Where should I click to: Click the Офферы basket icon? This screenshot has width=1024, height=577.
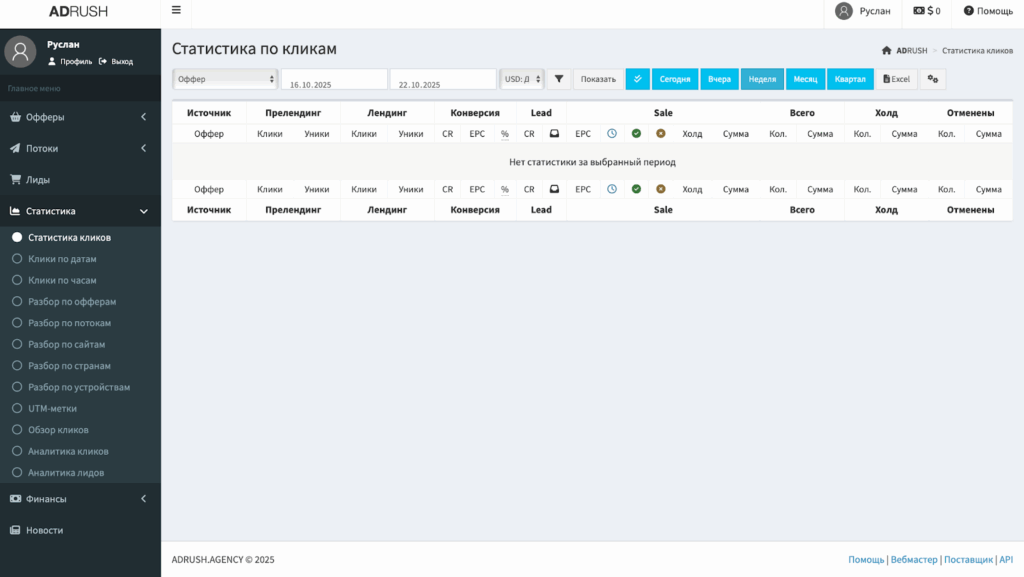pyautogui.click(x=15, y=117)
